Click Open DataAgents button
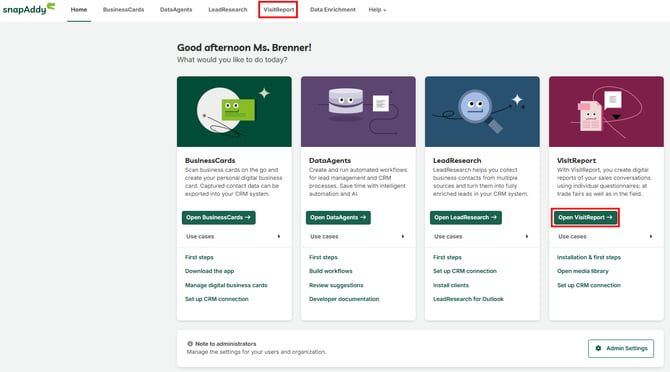 pyautogui.click(x=338, y=217)
